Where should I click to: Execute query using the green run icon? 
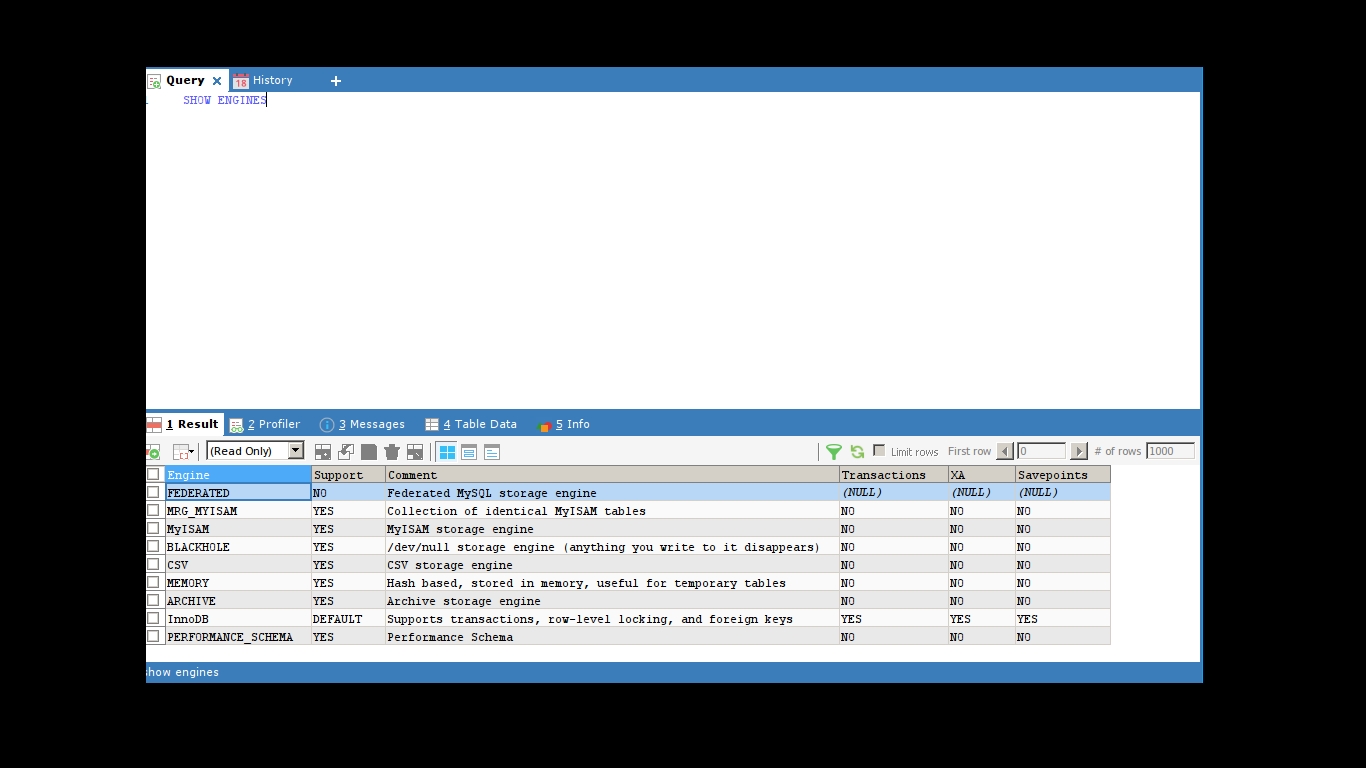click(153, 451)
